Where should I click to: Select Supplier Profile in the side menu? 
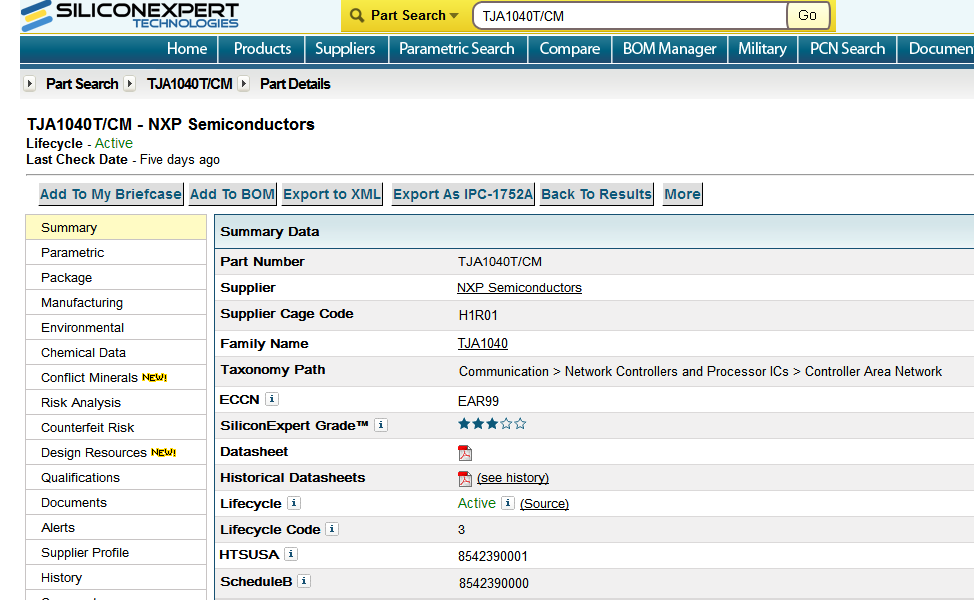tap(116, 553)
